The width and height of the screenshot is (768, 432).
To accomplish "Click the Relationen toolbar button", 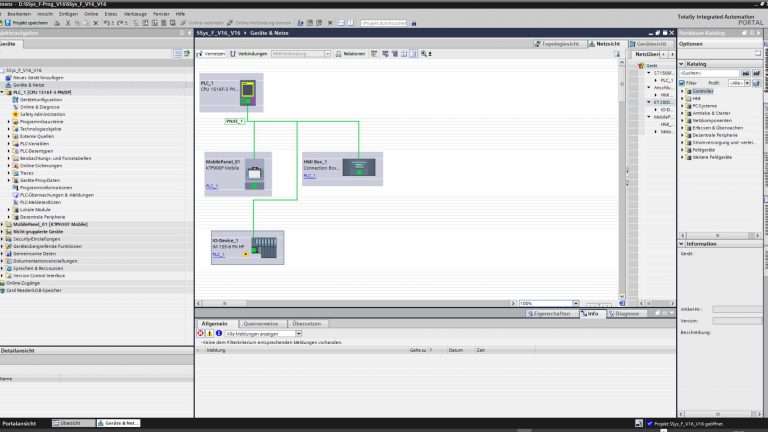I will pos(350,54).
